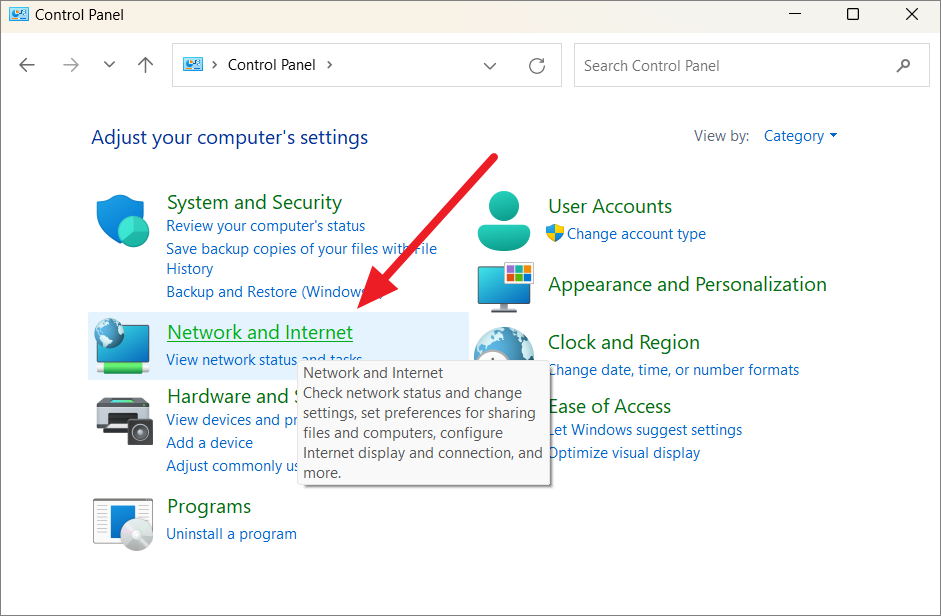Open the View by Category dropdown

click(x=800, y=136)
